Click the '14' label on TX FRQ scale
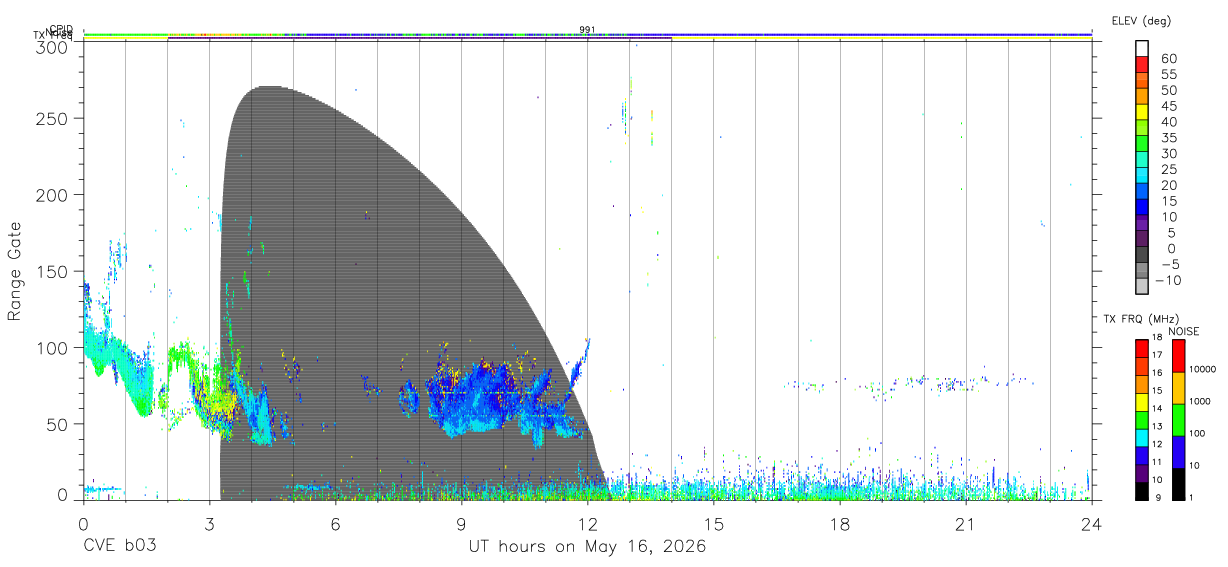This screenshot has height=567, width=1228. tap(1157, 408)
